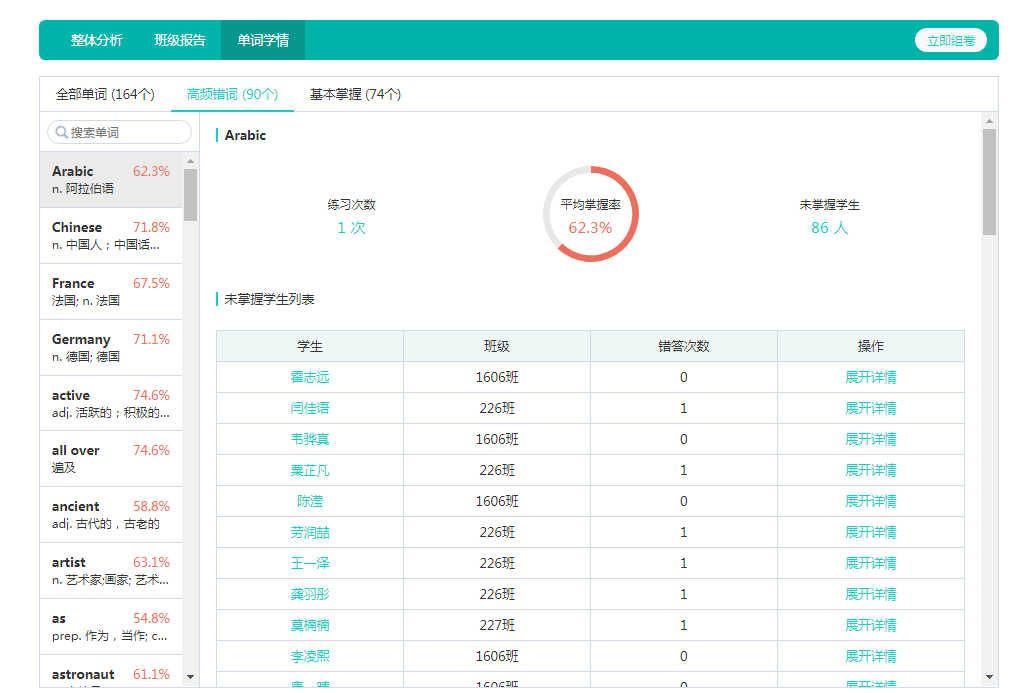Click the word list scroll-up arrow
The image size is (1036, 693).
point(190,161)
